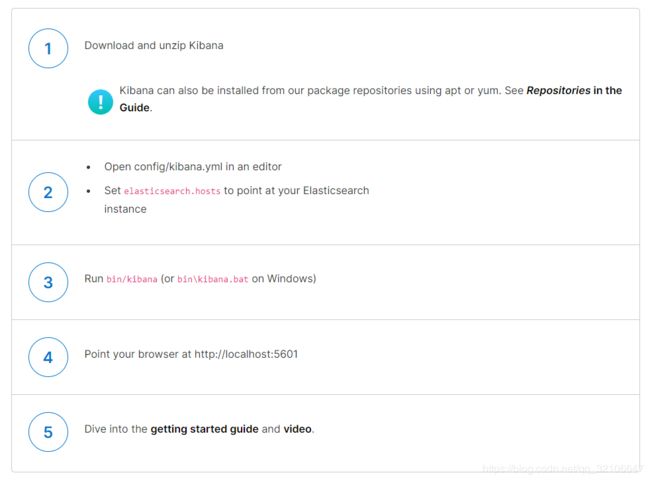Click the http://localhost:5601 address text
650x481 pixels.
pyautogui.click(x=246, y=354)
